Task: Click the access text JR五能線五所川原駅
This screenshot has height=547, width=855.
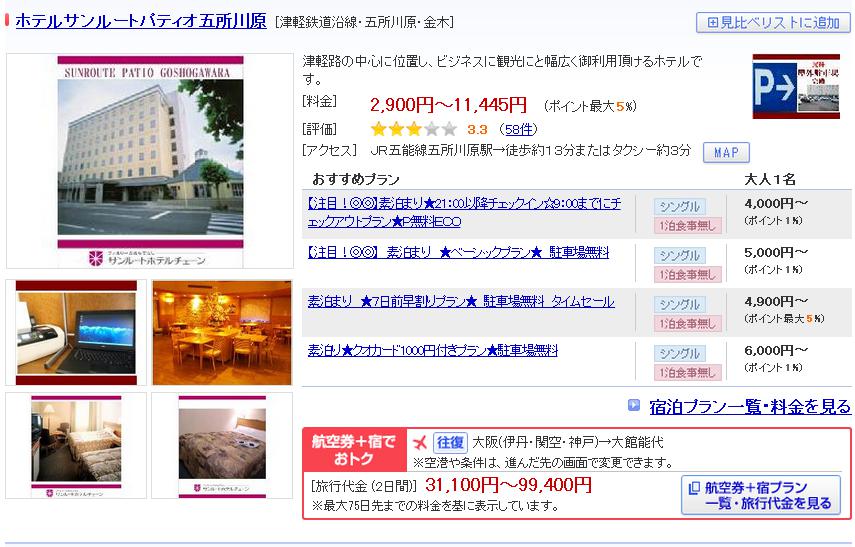Action: click(431, 151)
